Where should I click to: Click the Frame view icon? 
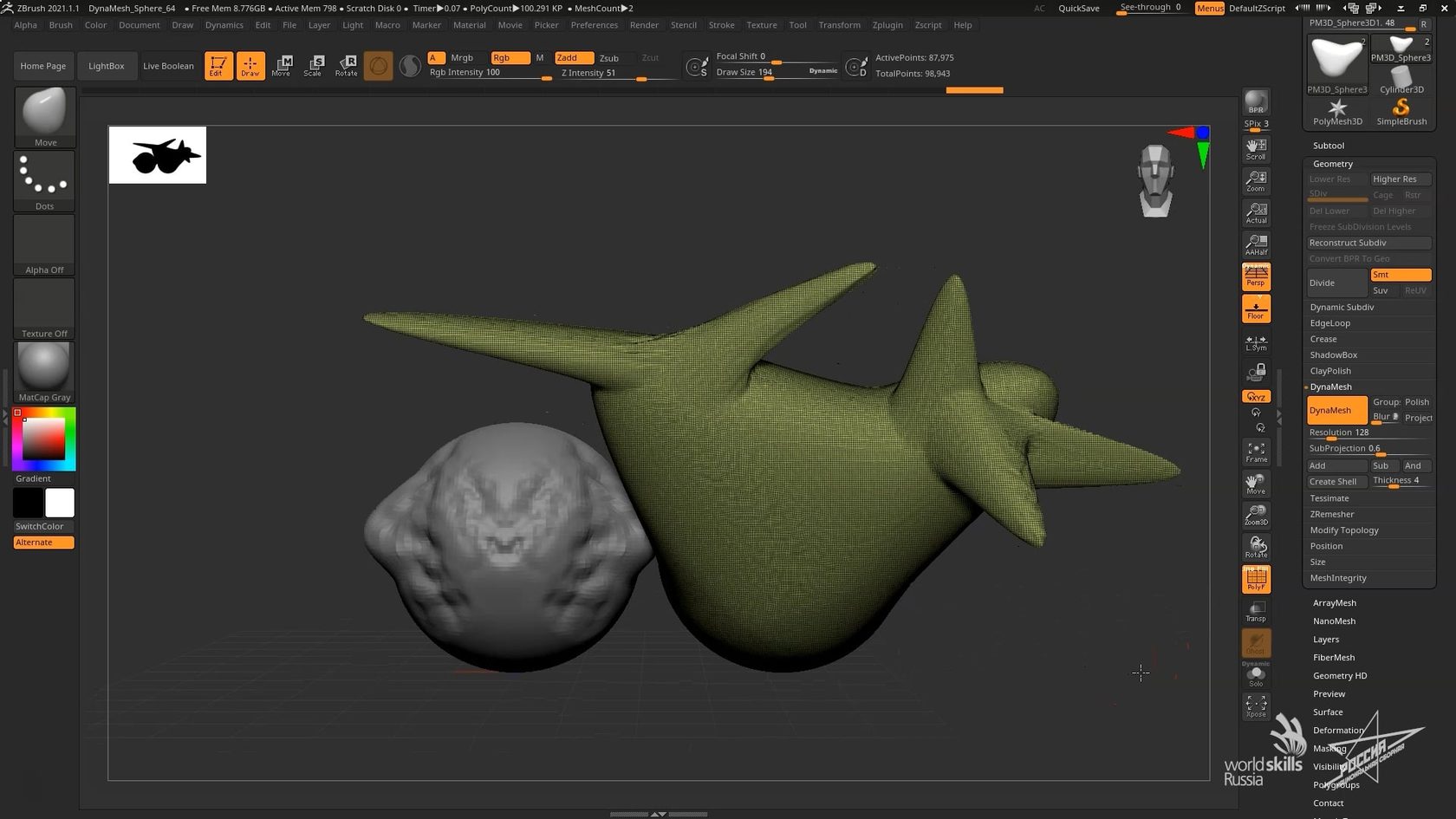point(1256,452)
